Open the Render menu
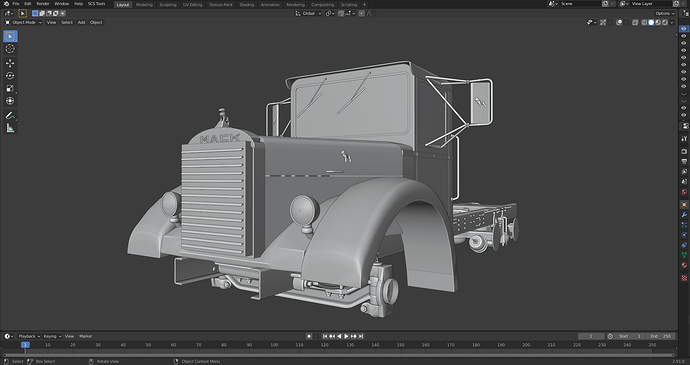 click(43, 4)
